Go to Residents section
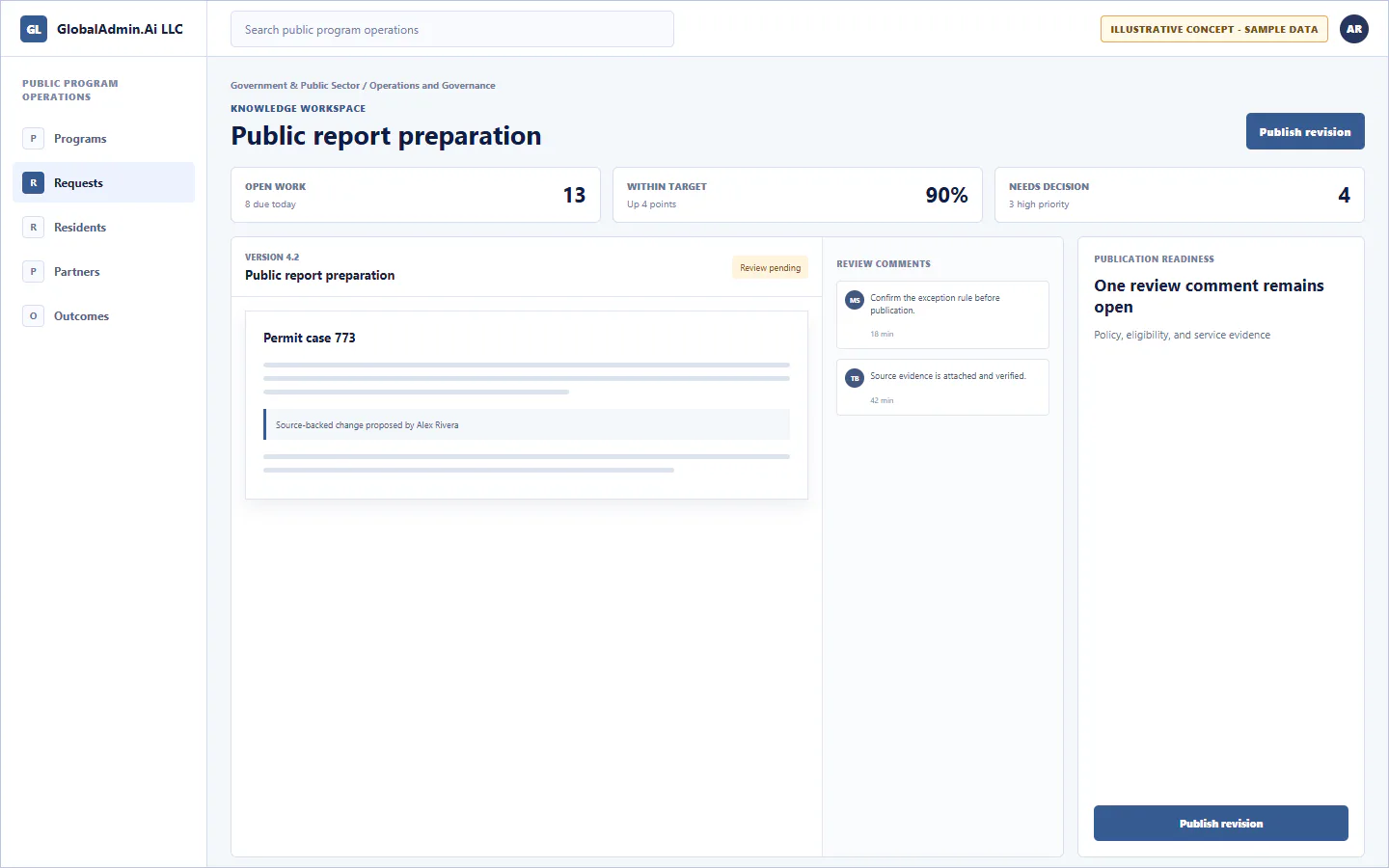This screenshot has width=1389, height=868. (x=104, y=227)
